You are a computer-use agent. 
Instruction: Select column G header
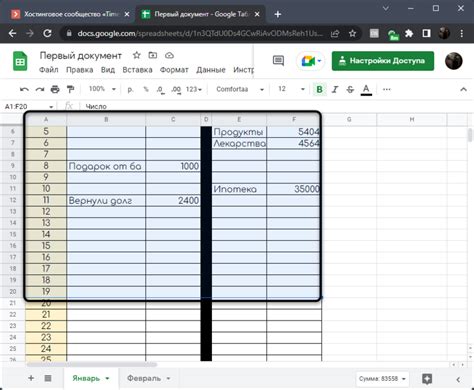pos(349,119)
